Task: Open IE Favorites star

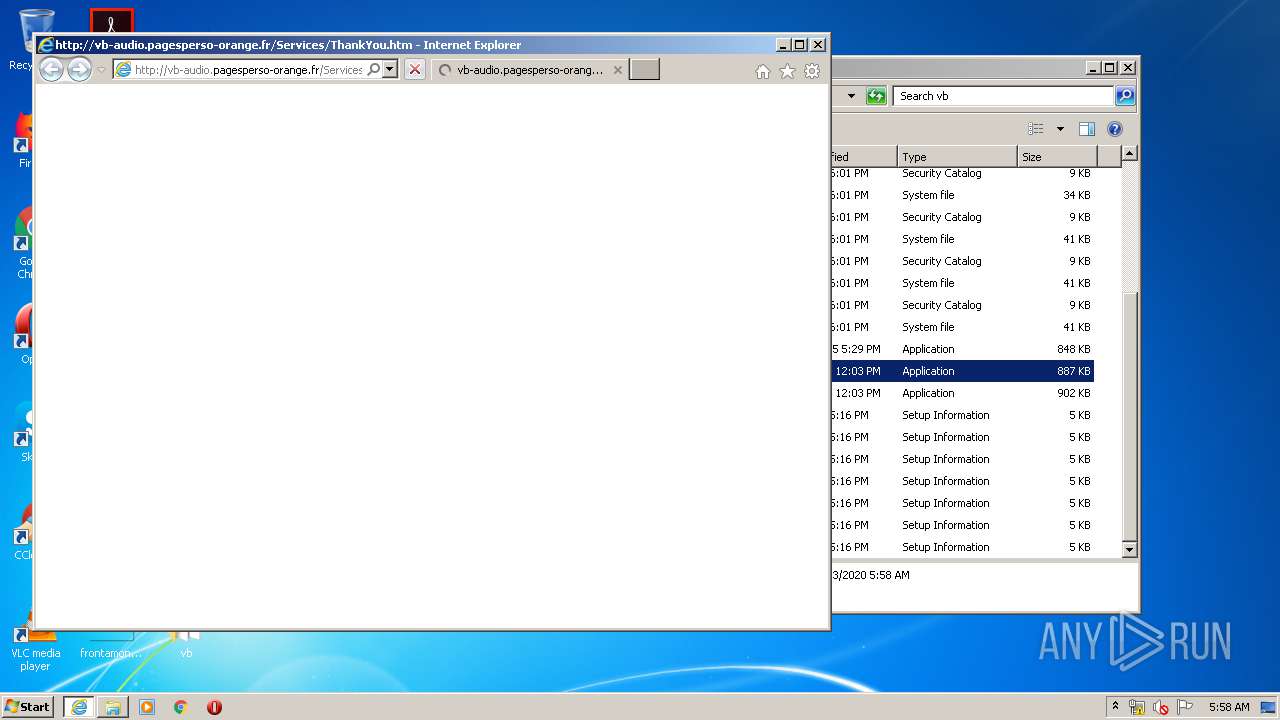Action: click(x=787, y=71)
